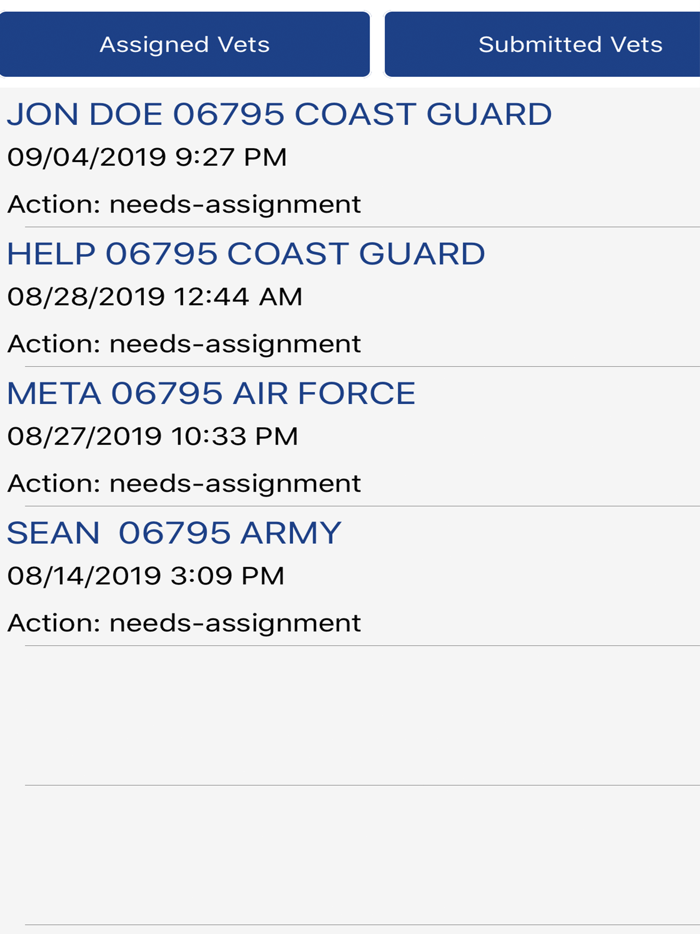Screen dimensions: 700x934
Task: Click needs-assignment action under SEAN entry
Action: pos(235,623)
